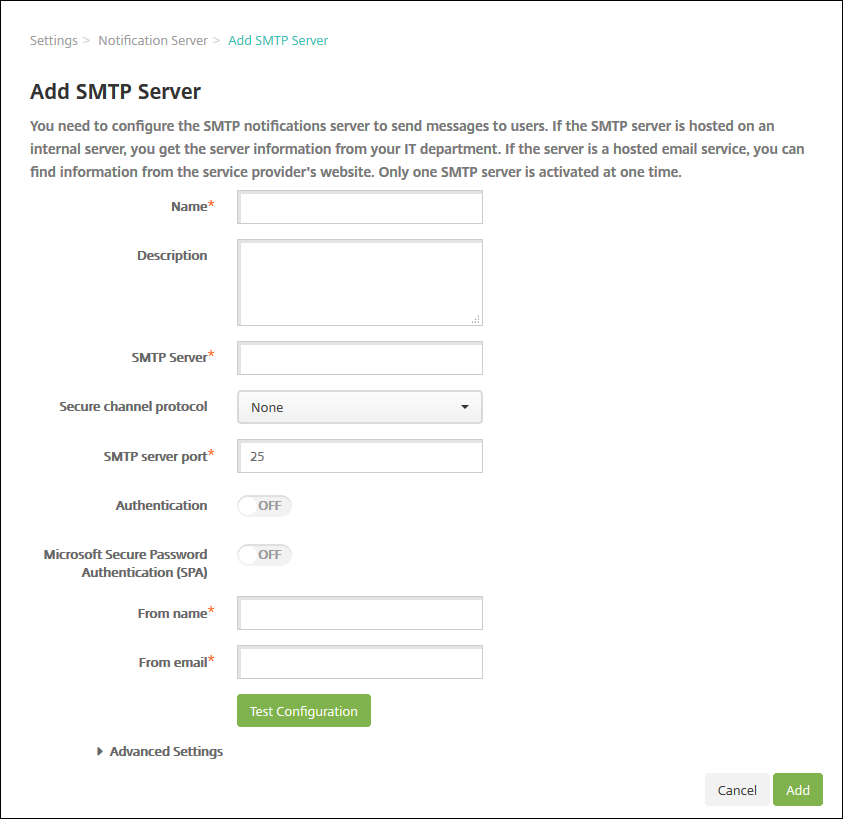This screenshot has width=843, height=819.
Task: Expand the Advanced Settings section
Action: tap(166, 751)
